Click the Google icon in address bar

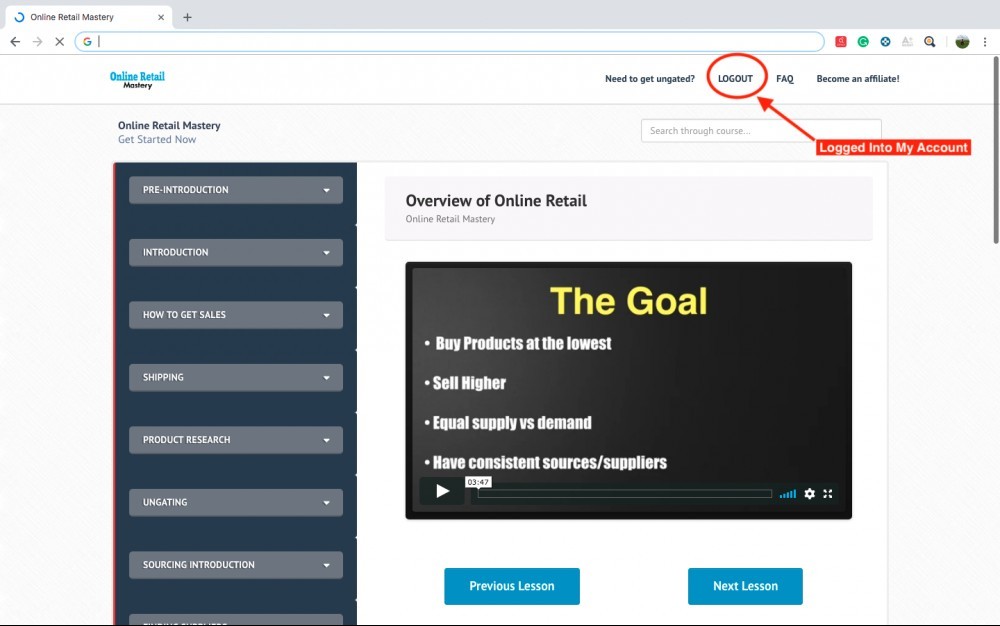(x=87, y=41)
